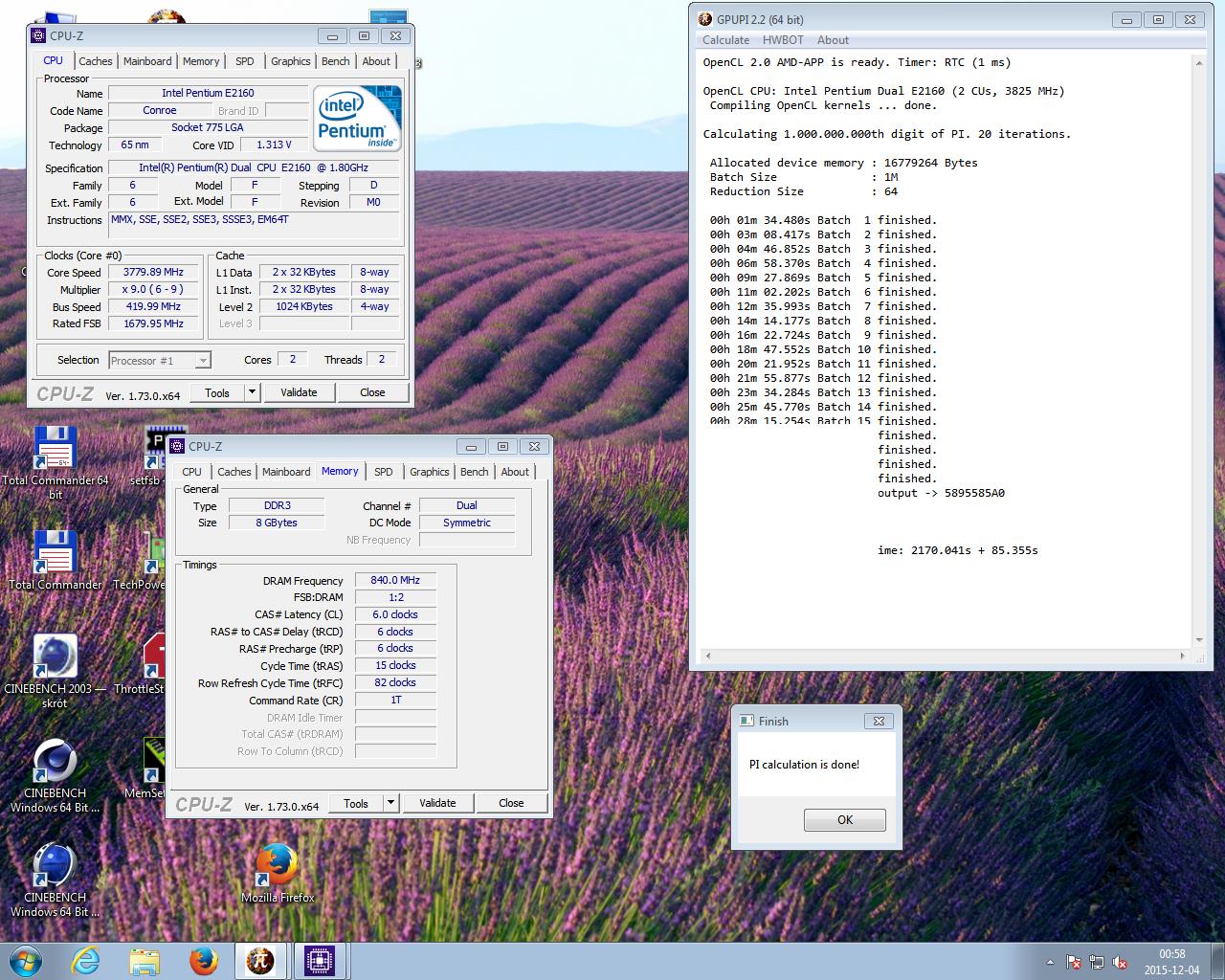Open HWBOT menu in GPUPI
Screen dimensions: 1225x980
point(783,40)
